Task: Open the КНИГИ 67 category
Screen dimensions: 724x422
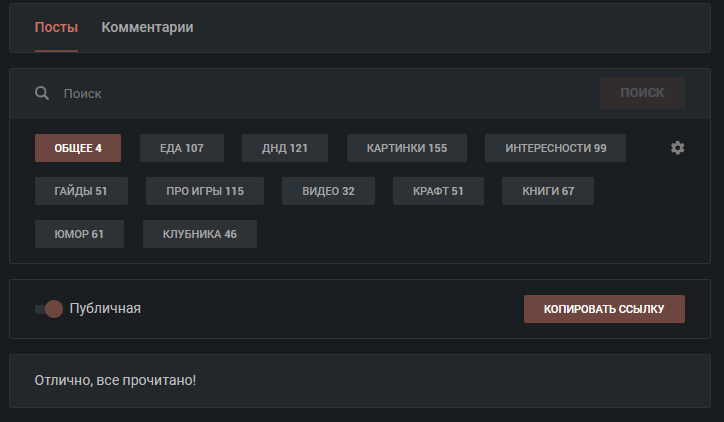Action: (x=548, y=191)
